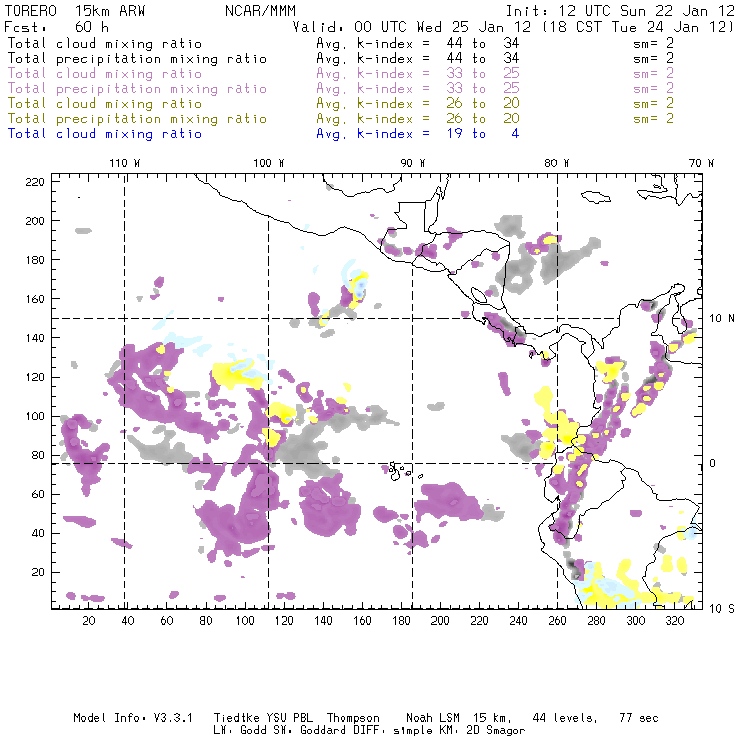Click 'Valid: 00 UTC Wed 25 Jan 12' text
This screenshot has width=740, height=740.
(412, 27)
